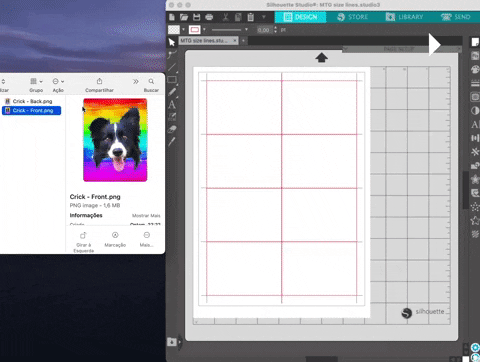This screenshot has height=362, width=480.
Task: Click Mostrar Mais in Finder preview
Action: coord(146,216)
